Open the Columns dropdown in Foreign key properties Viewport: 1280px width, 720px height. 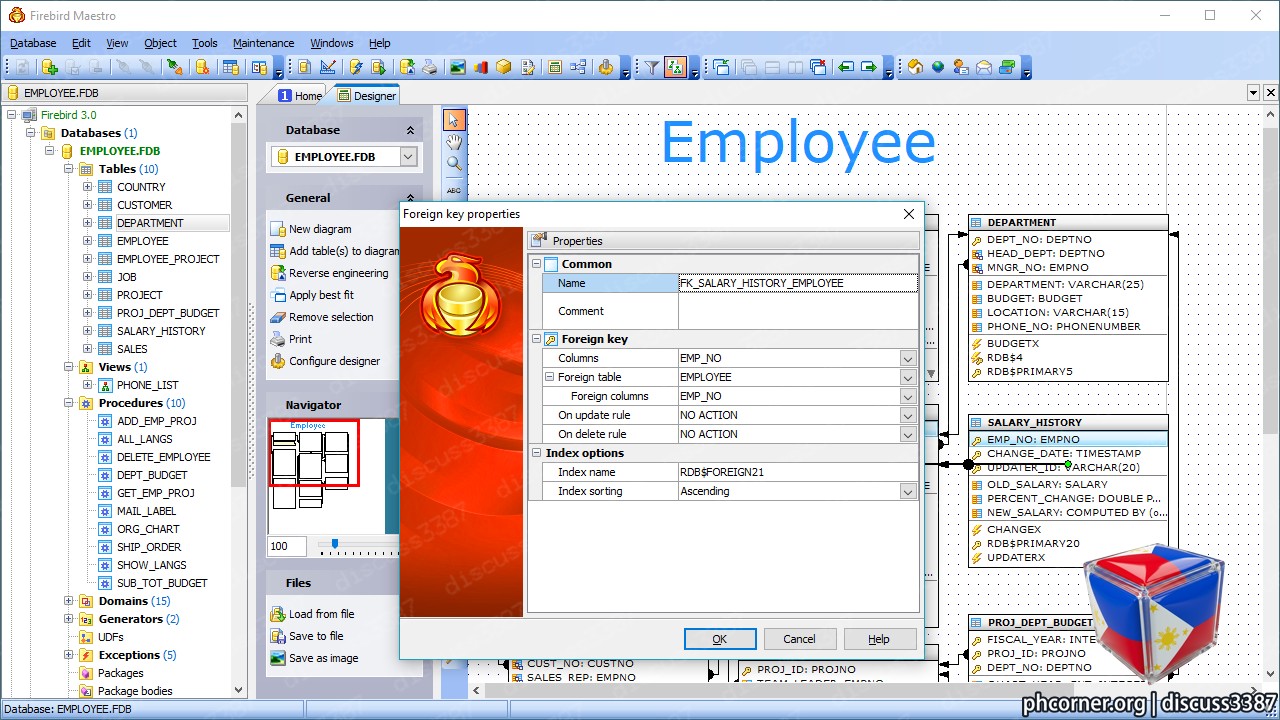click(908, 358)
